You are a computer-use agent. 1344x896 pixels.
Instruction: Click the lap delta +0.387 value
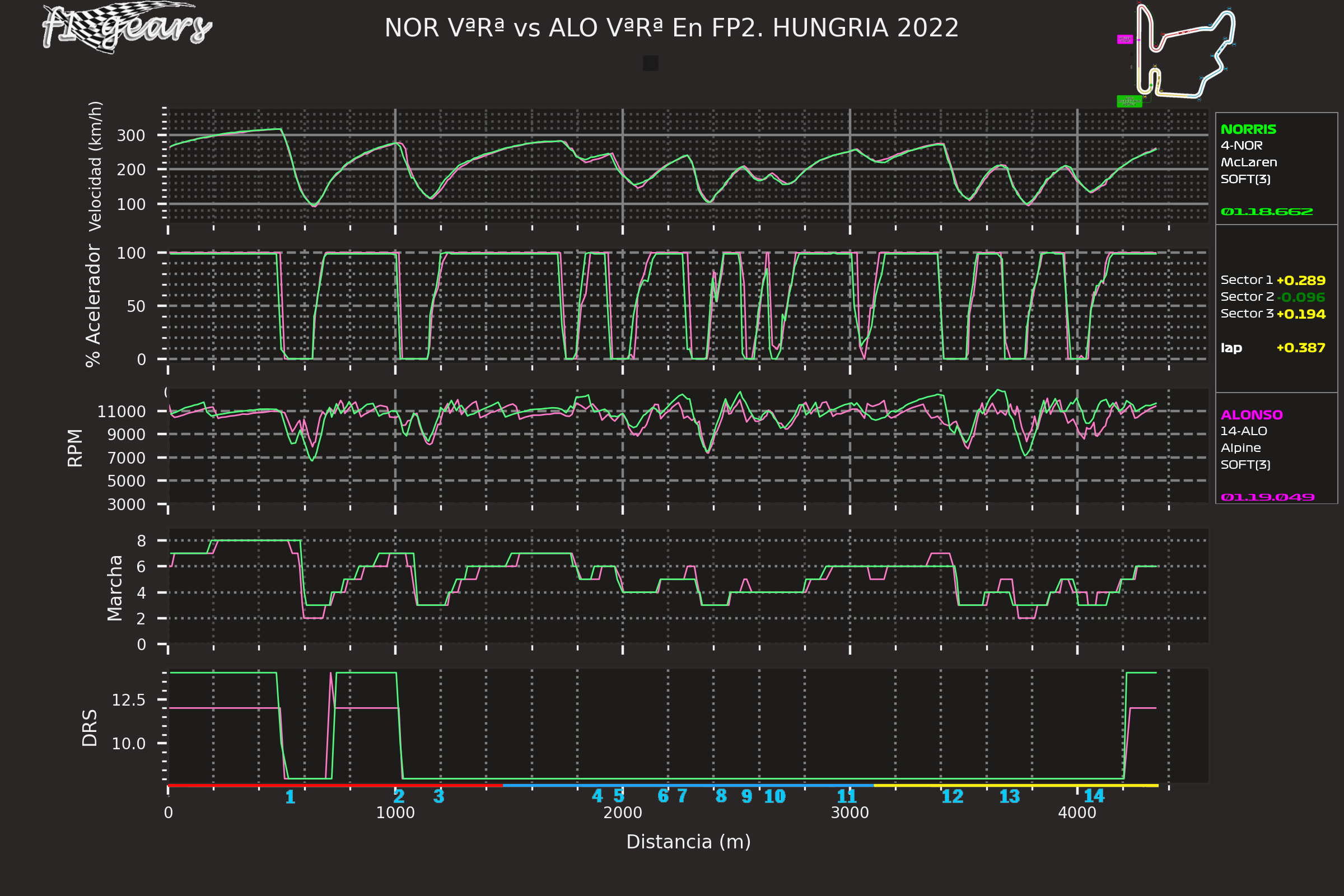[x=1300, y=348]
